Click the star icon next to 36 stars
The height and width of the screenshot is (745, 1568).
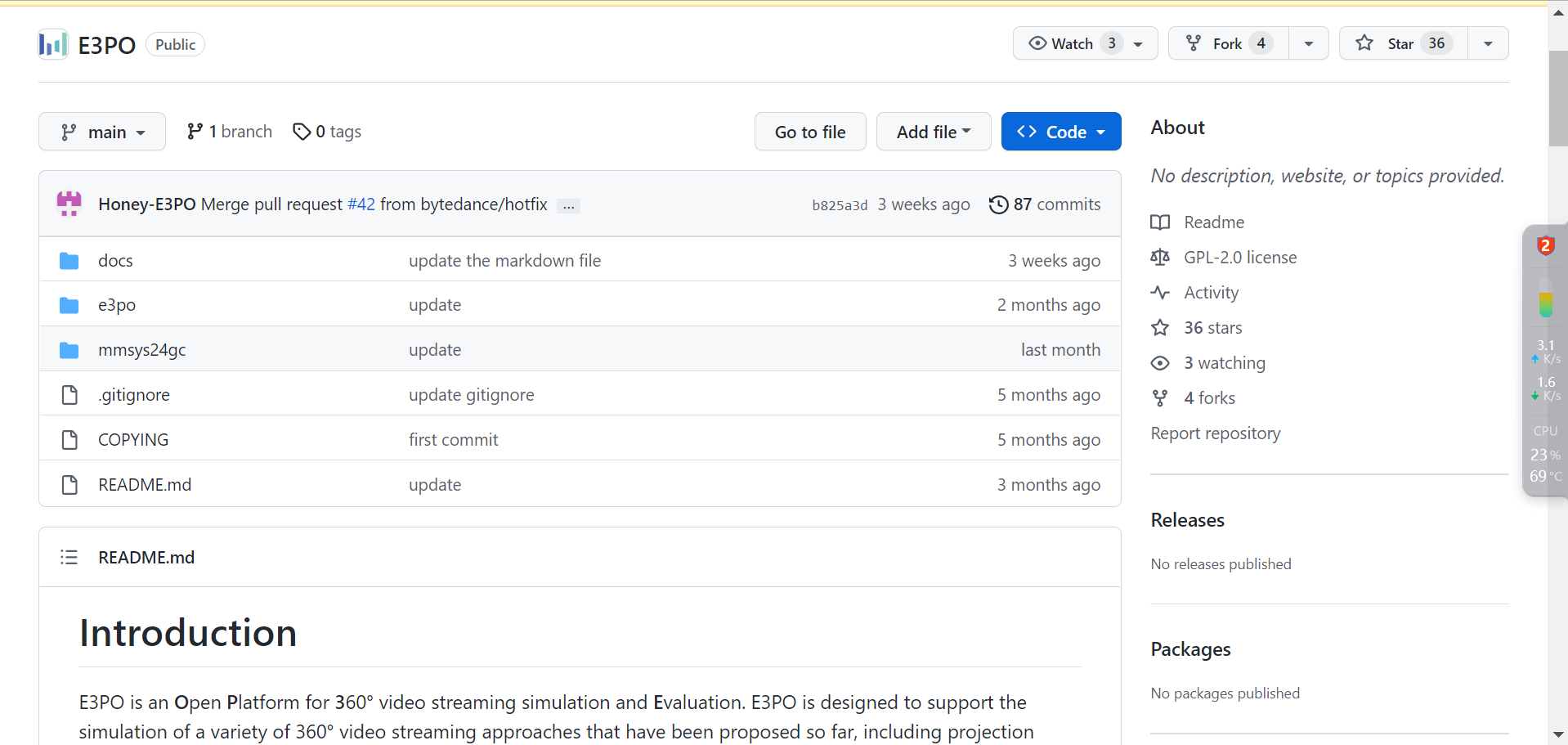(x=1160, y=328)
